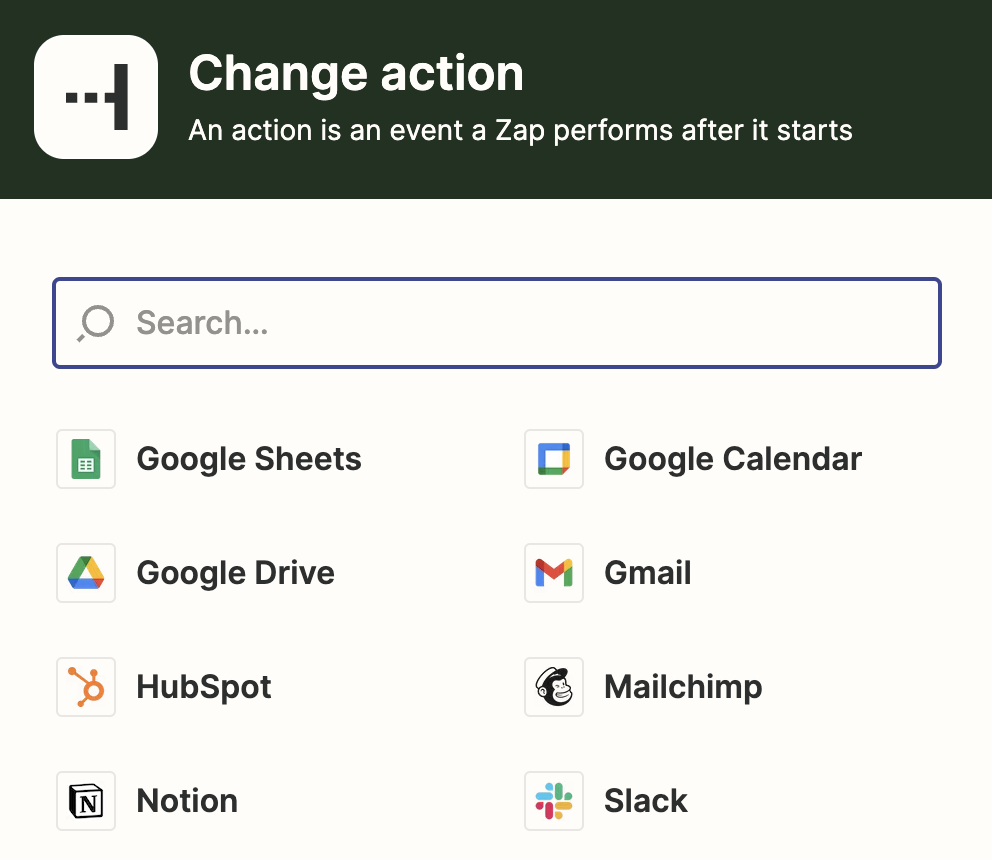Open the Gmail icon
This screenshot has height=860, width=992.
tap(554, 572)
